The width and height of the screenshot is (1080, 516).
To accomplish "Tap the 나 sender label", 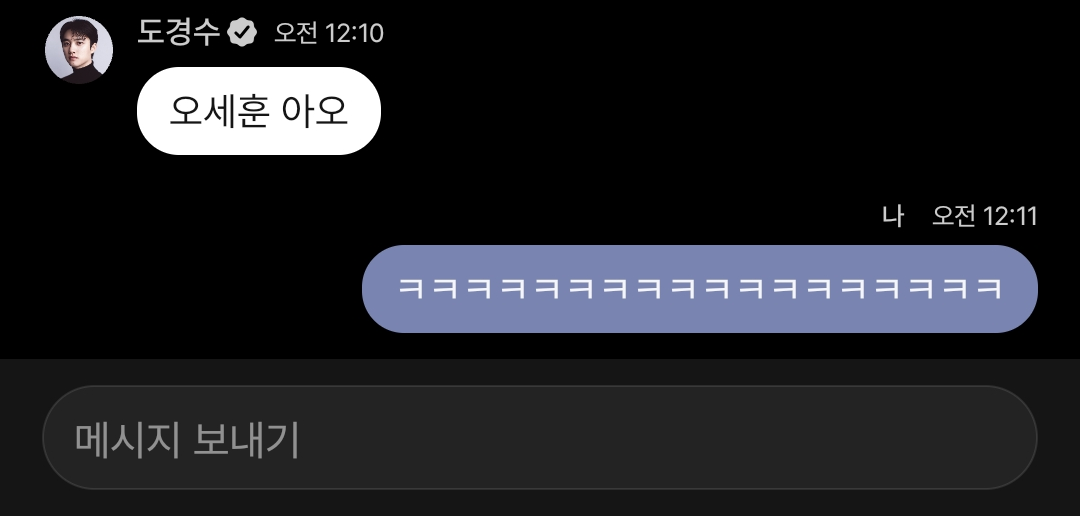I will click(x=893, y=216).
